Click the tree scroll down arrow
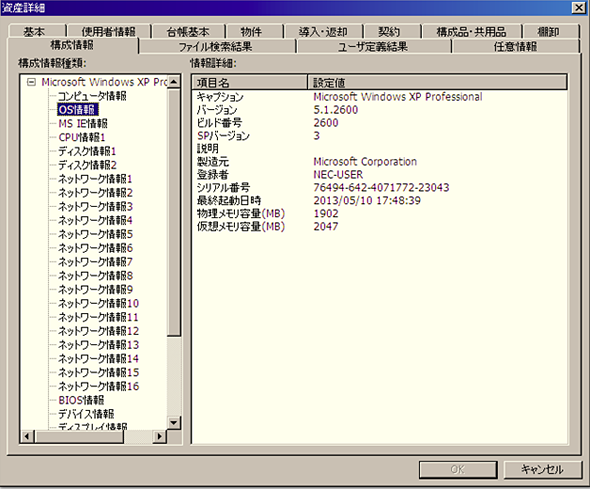Viewport: 590px width, 489px height. 173,422
